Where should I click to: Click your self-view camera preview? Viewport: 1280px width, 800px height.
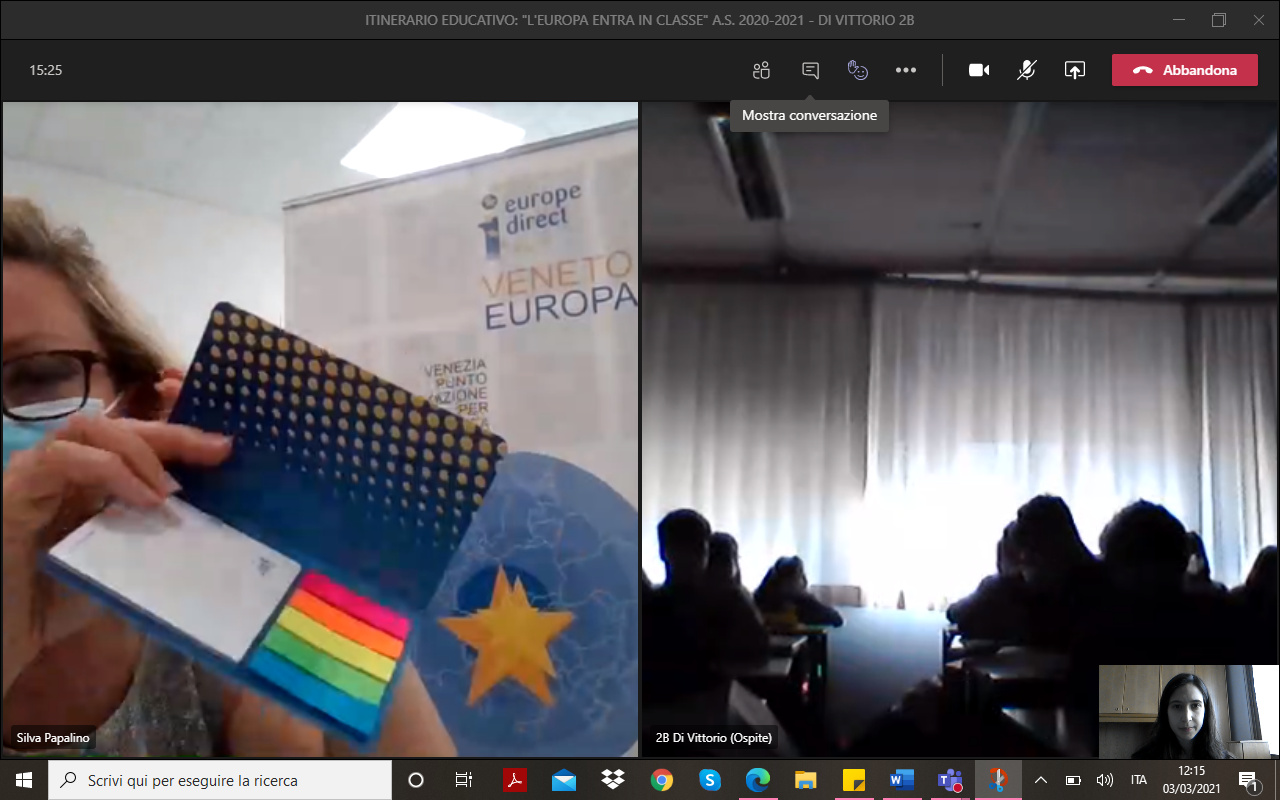pyautogui.click(x=1188, y=712)
